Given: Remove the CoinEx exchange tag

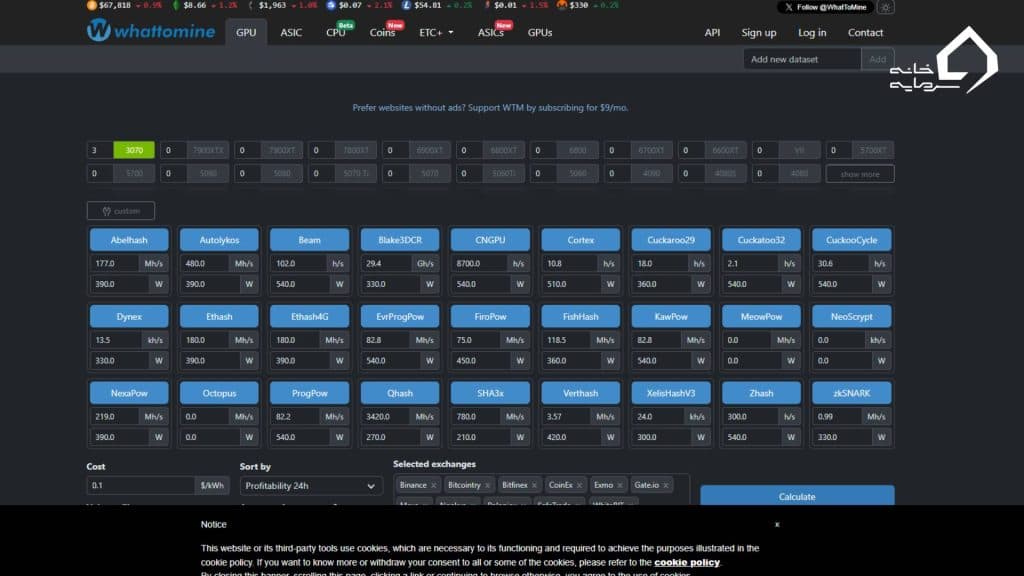Looking at the screenshot, I should (x=580, y=485).
